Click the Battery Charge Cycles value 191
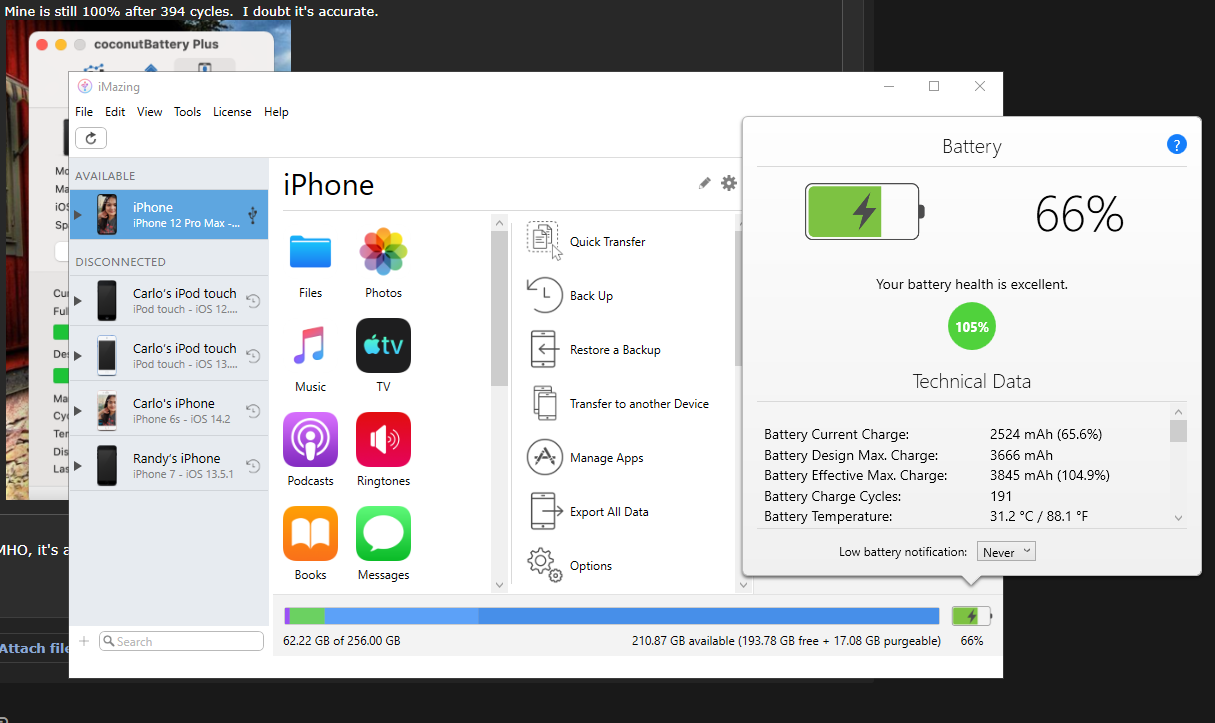 tap(1001, 496)
